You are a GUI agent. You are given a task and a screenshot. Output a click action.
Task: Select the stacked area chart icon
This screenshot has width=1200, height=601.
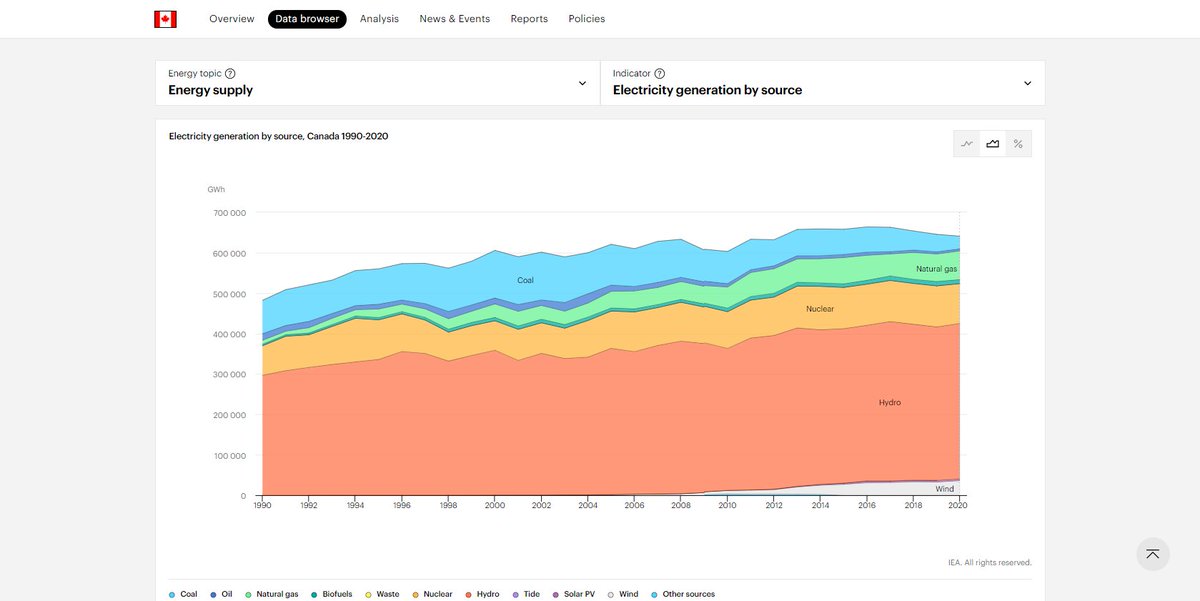click(992, 143)
